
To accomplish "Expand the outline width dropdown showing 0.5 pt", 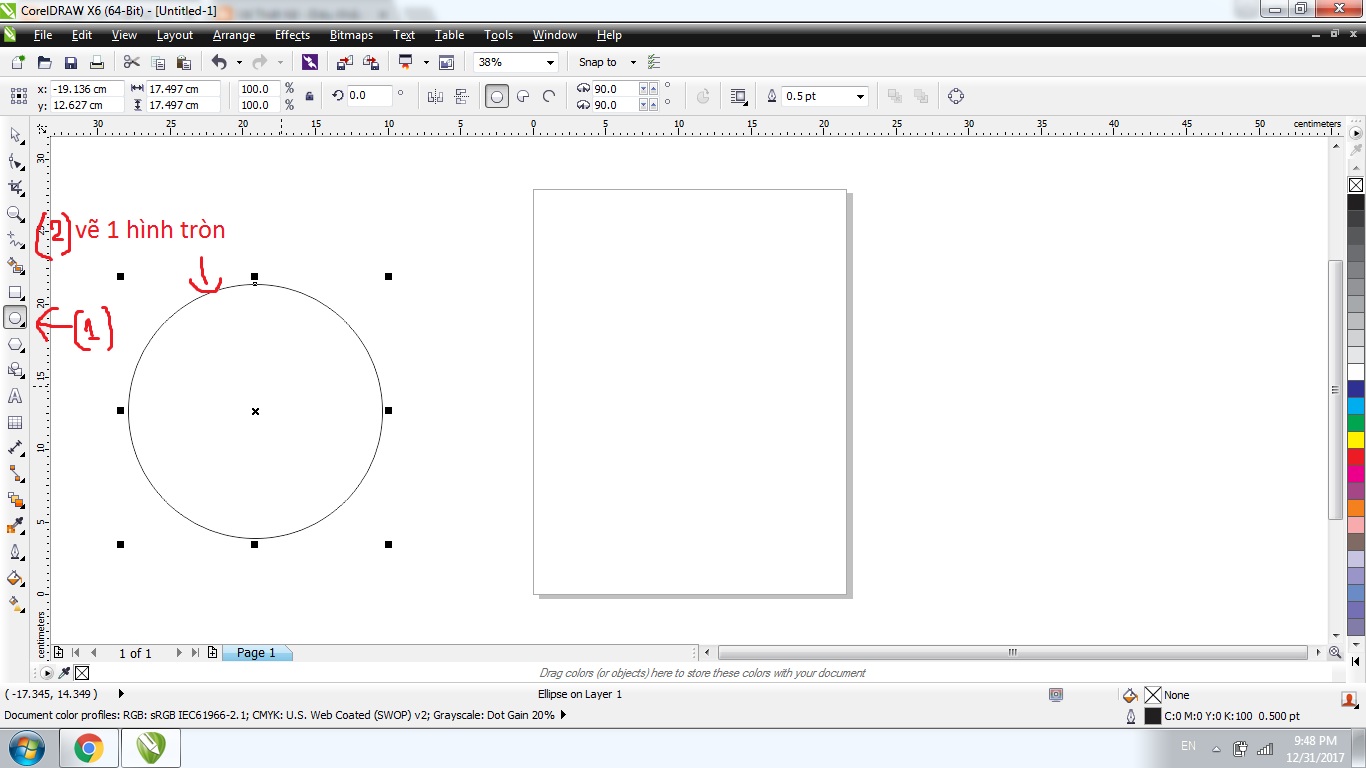I will 857,96.
